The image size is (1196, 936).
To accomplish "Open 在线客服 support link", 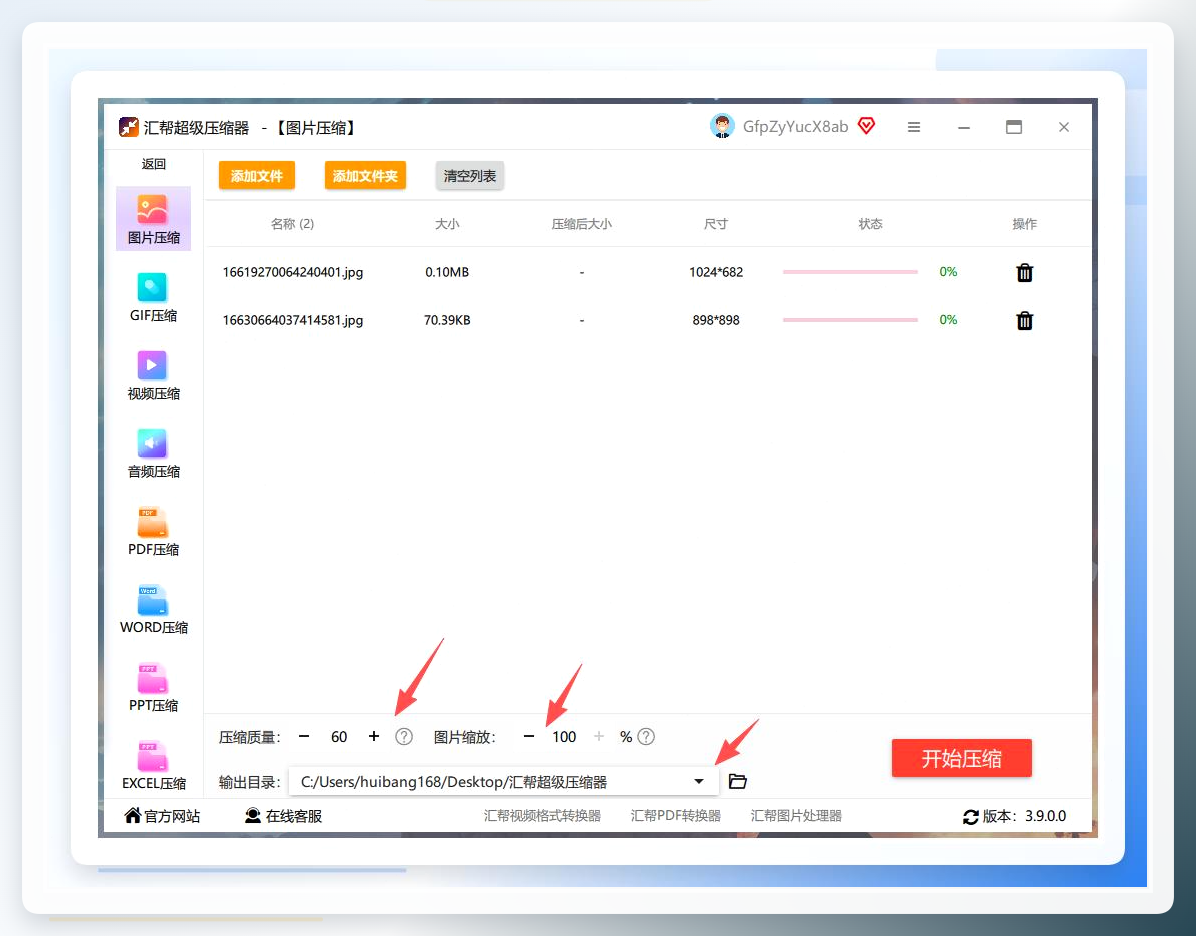I will tap(283, 816).
